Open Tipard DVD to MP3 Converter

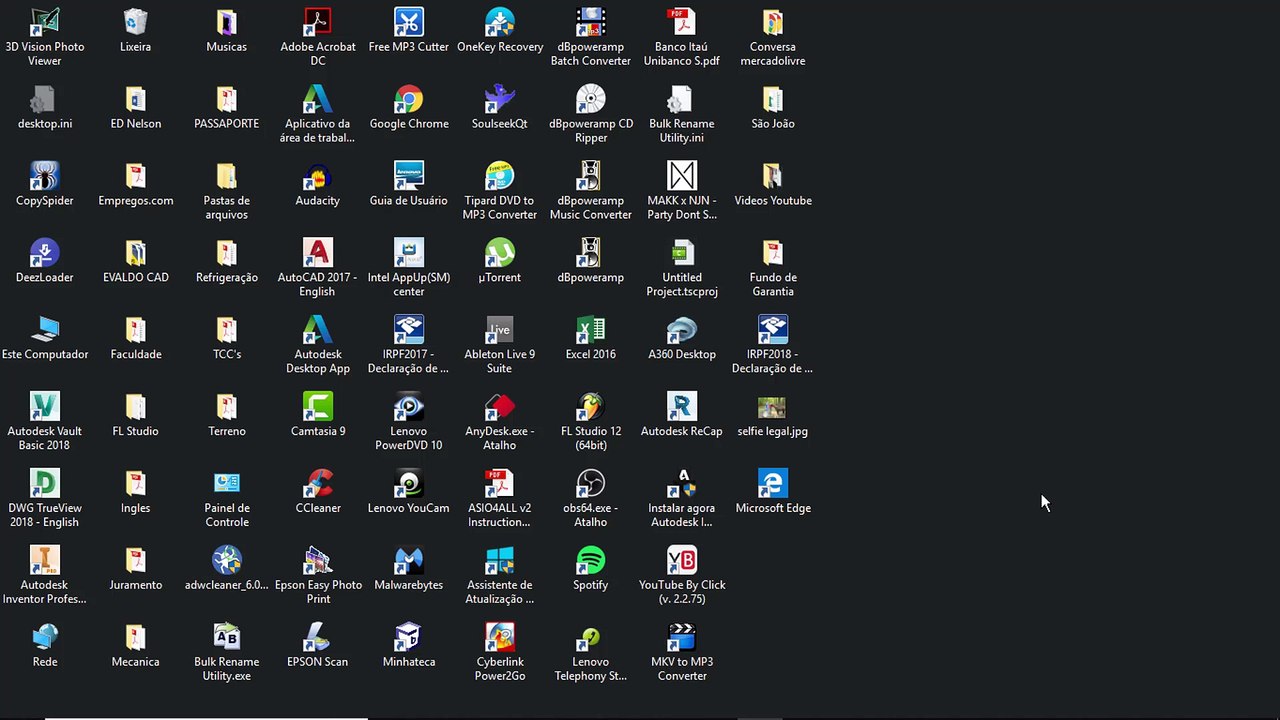tap(500, 177)
